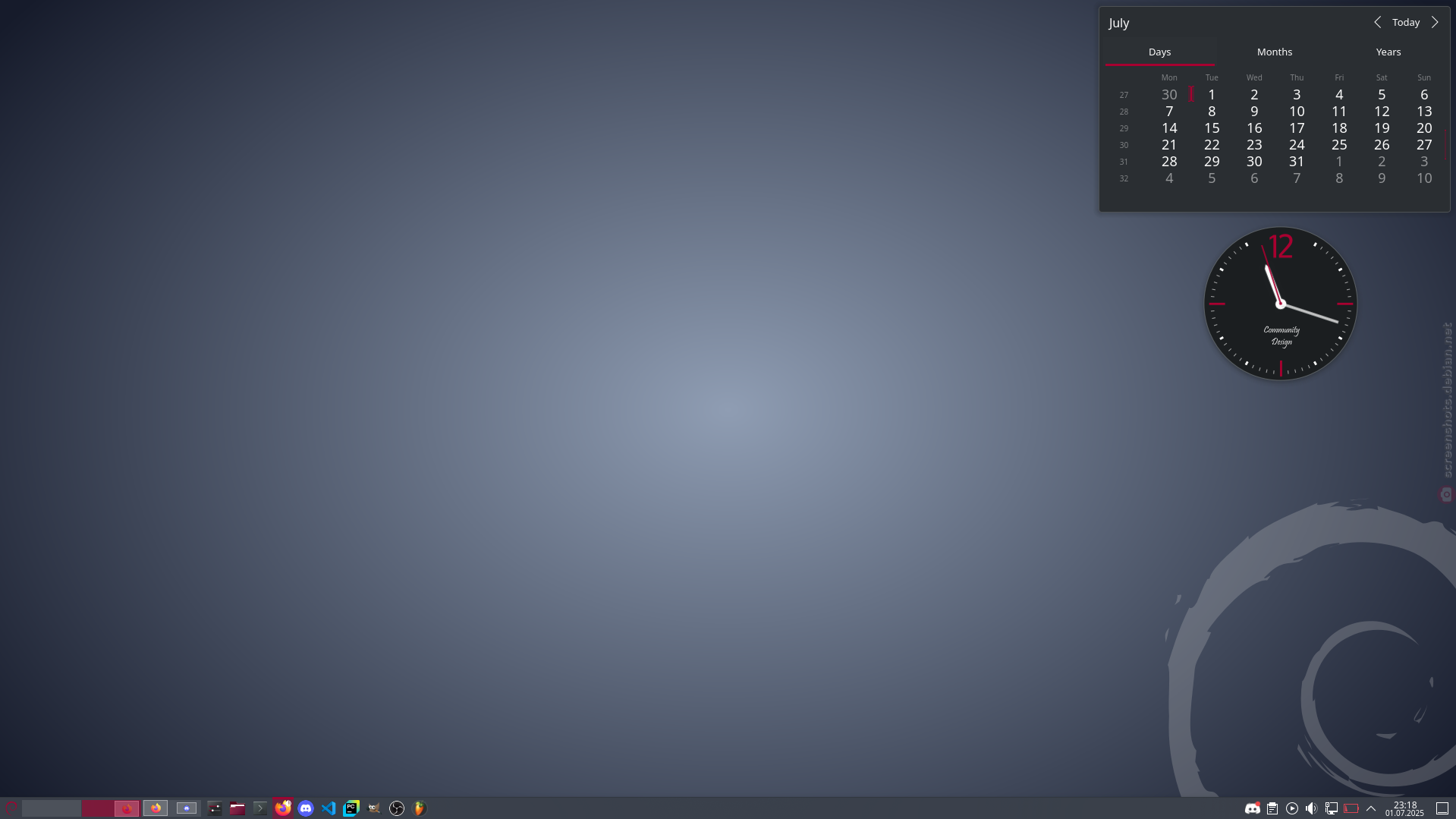
Task: Select July 2 in calendar
Action: (x=1254, y=95)
